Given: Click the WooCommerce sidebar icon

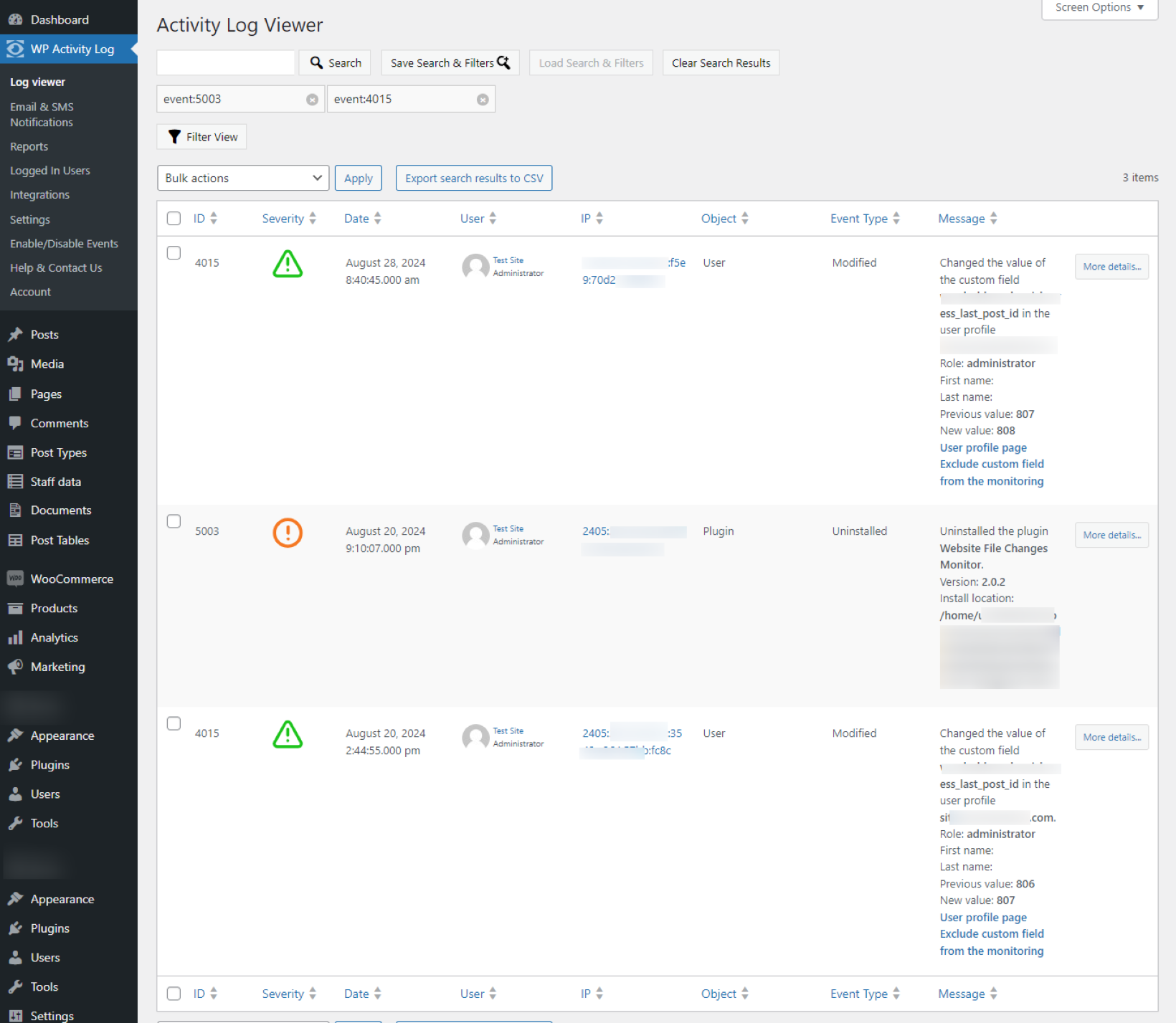Looking at the screenshot, I should (x=15, y=579).
